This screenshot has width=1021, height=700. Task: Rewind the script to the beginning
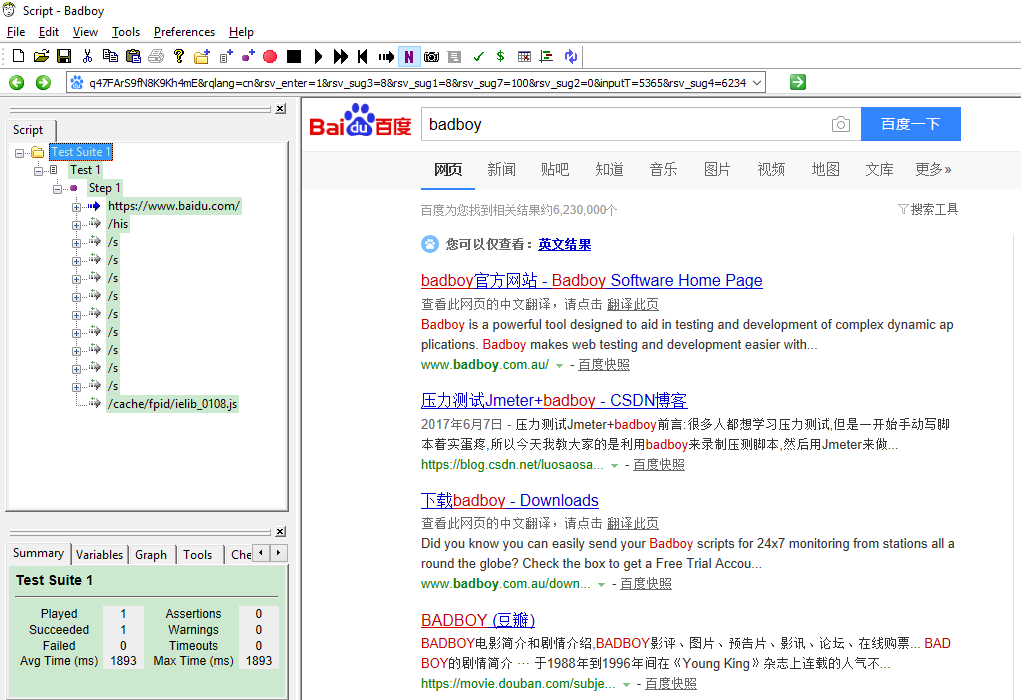click(363, 57)
